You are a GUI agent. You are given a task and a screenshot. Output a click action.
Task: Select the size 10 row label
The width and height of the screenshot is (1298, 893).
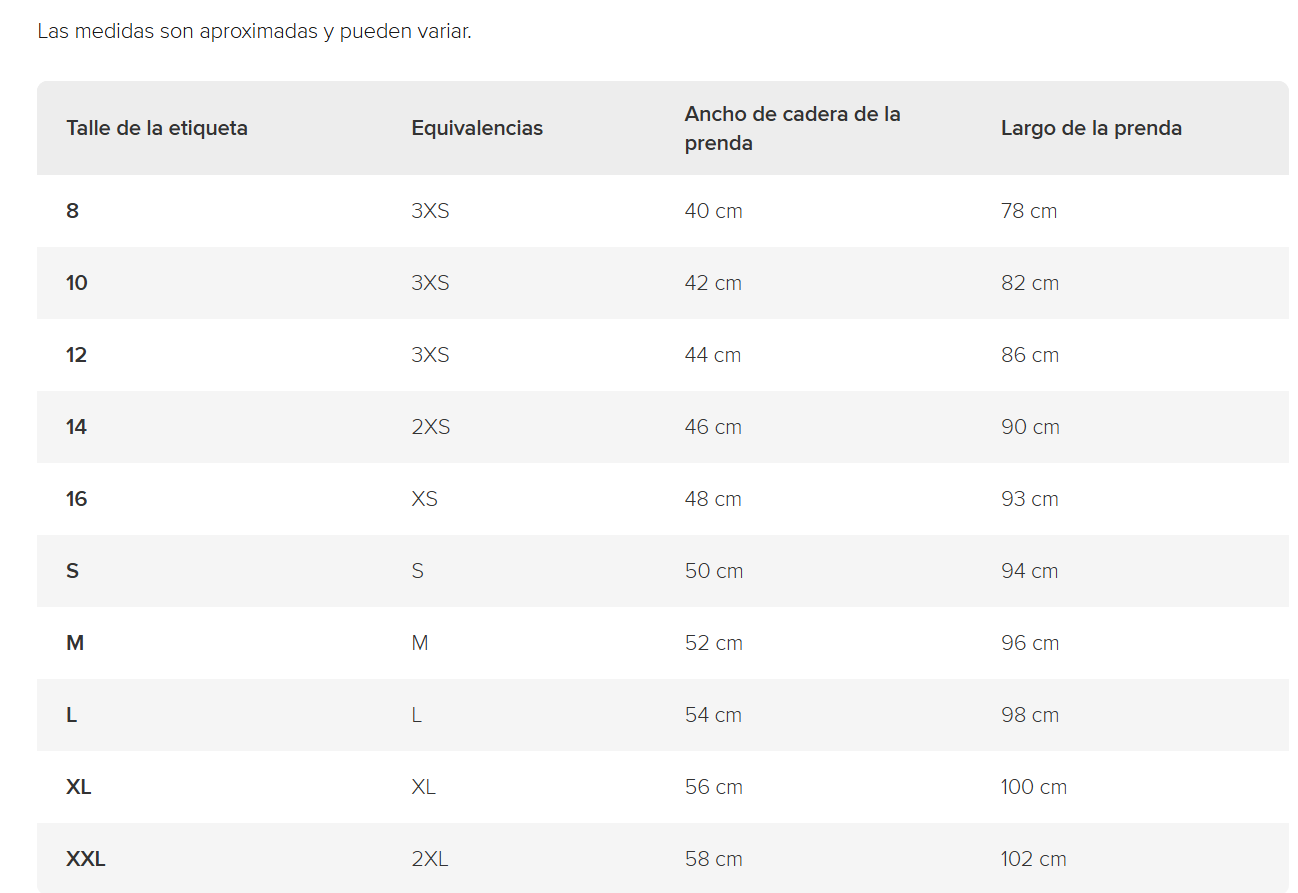pos(77,283)
